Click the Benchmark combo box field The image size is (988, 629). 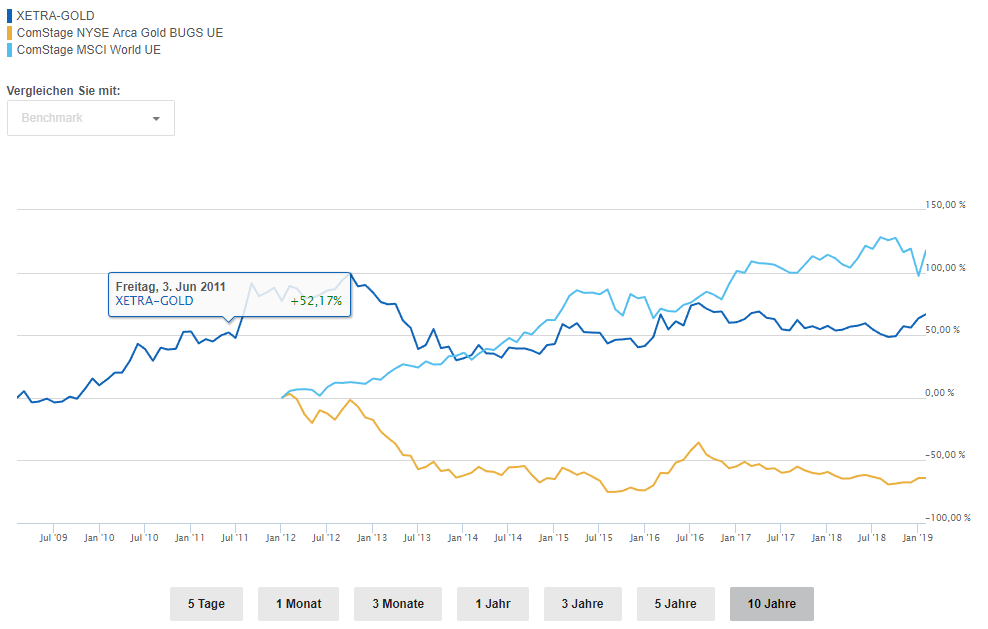(x=80, y=118)
